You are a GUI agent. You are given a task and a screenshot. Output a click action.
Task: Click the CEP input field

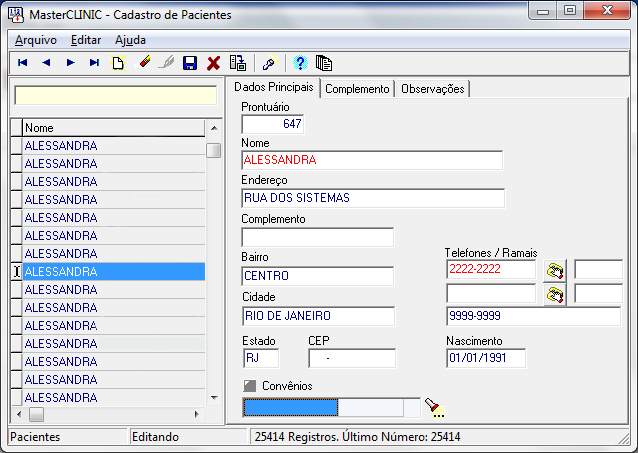(352, 358)
